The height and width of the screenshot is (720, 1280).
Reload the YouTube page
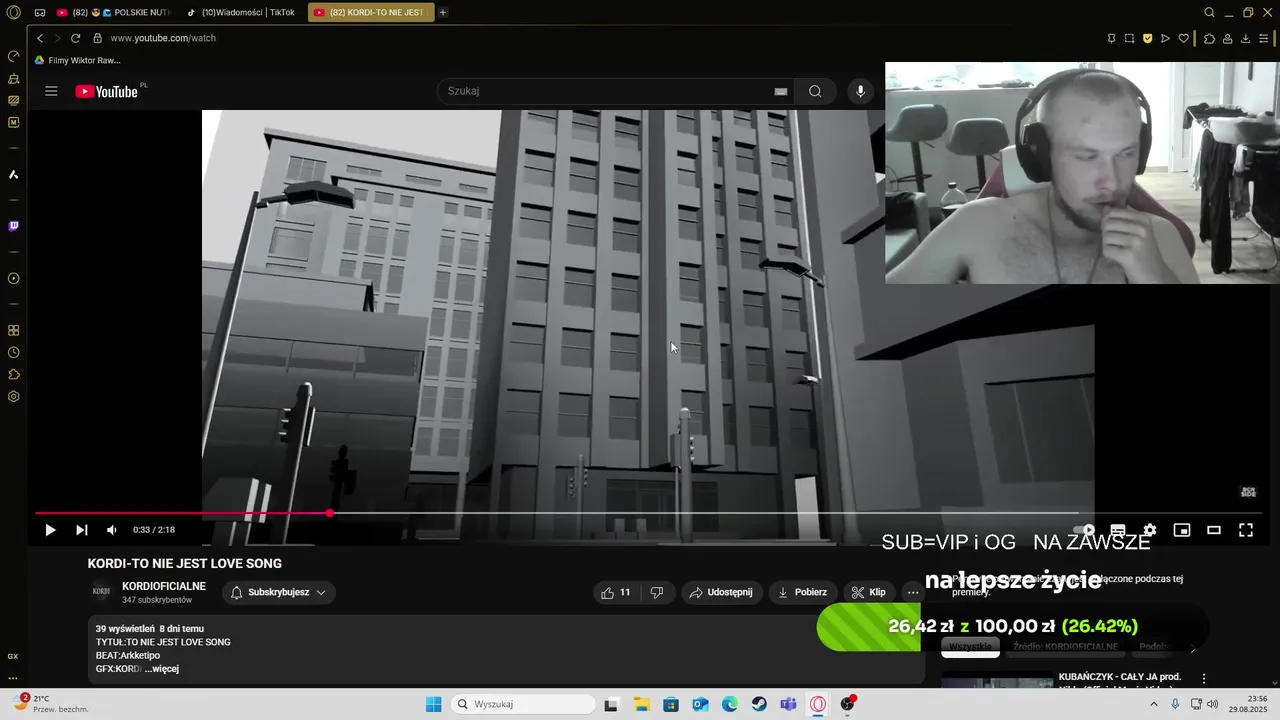75,38
